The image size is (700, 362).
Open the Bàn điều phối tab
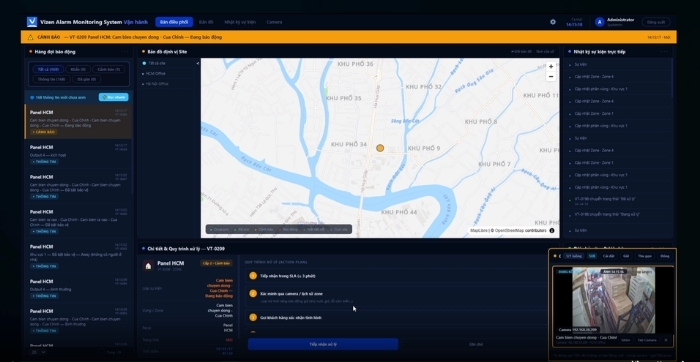174,22
